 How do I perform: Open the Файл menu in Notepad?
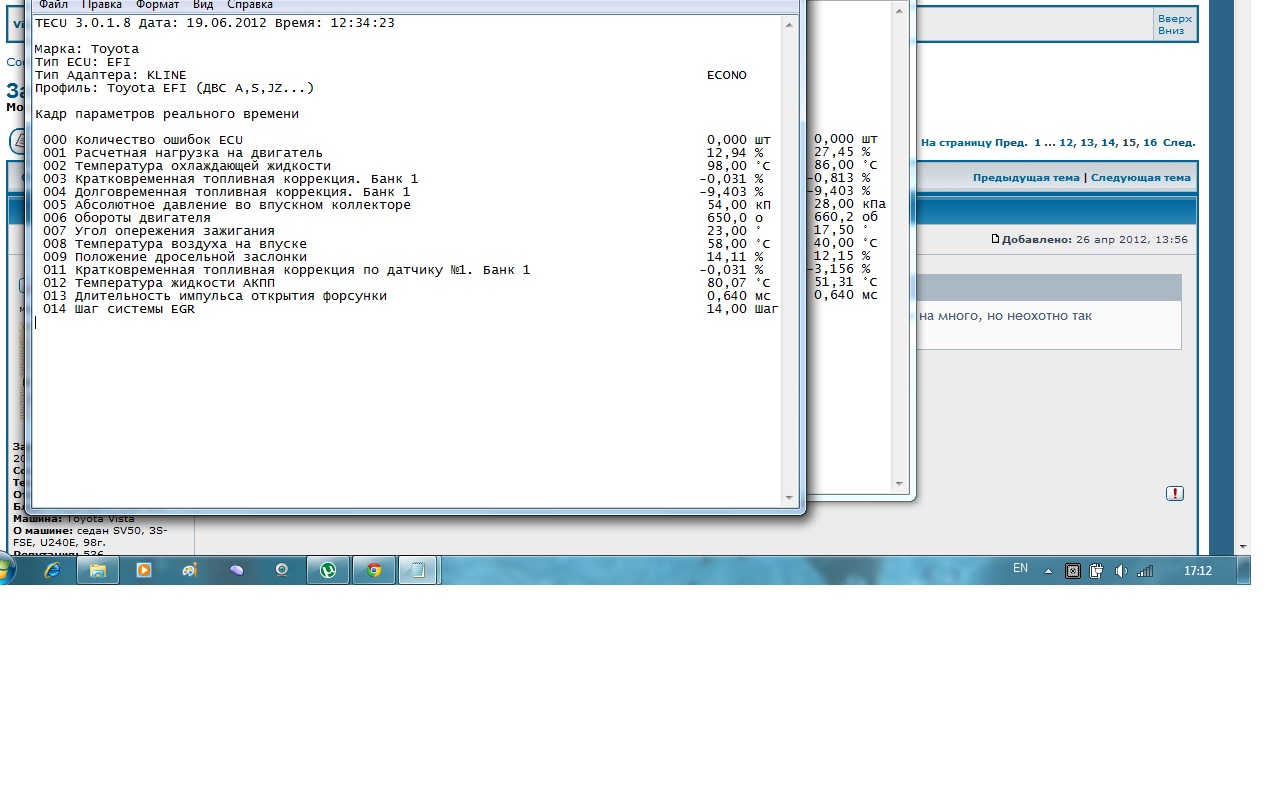[x=54, y=5]
